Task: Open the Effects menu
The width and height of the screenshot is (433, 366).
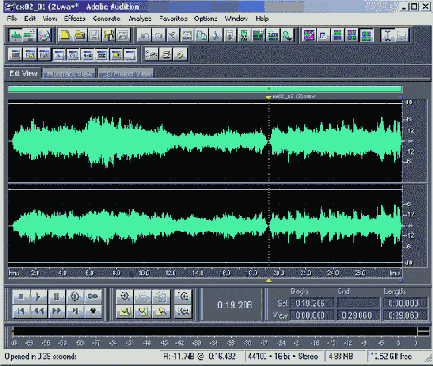Action: click(x=75, y=19)
